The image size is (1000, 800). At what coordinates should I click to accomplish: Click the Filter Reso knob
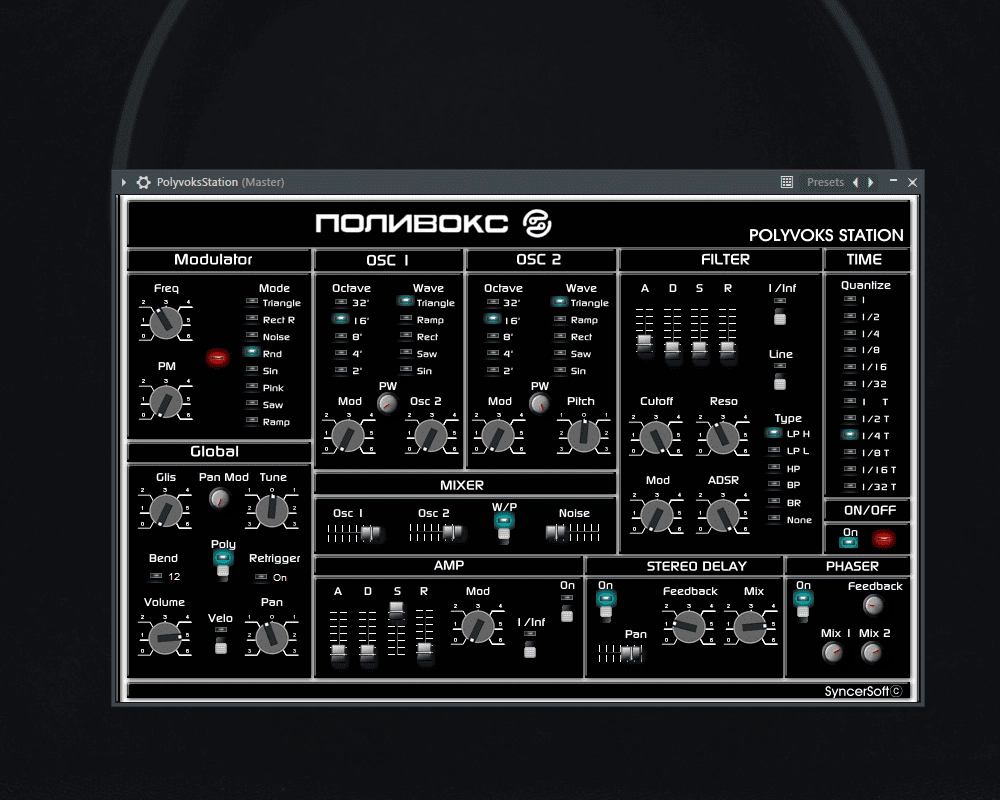[x=723, y=438]
